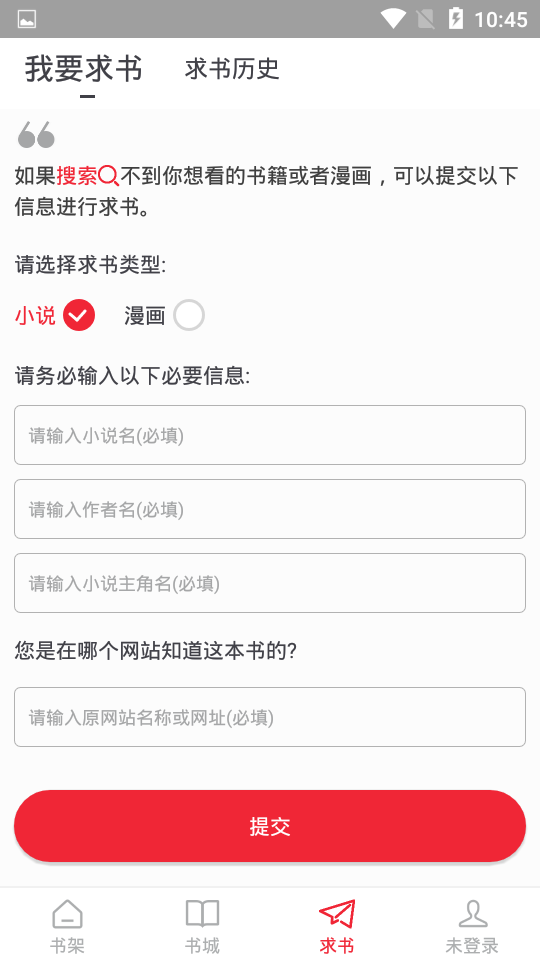
Task: Tap the red search magnifier icon
Action: [x=108, y=176]
